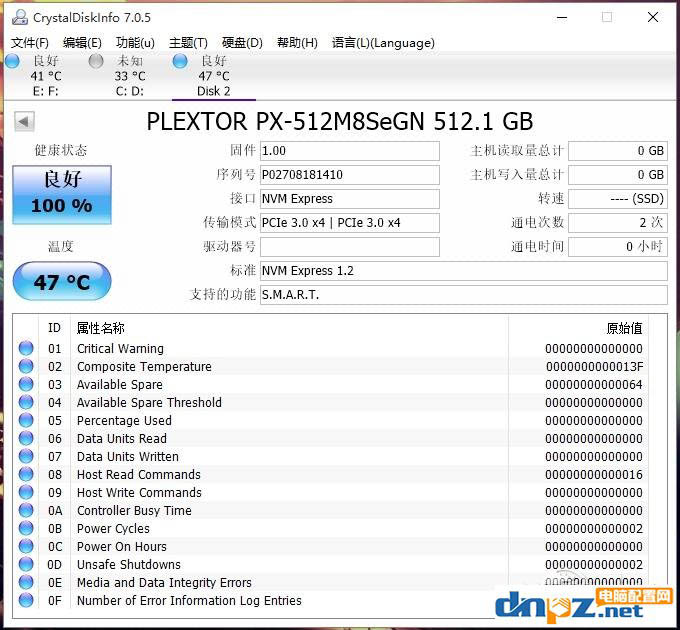Select the Composite Temperature raw value 0000000000013F
680x630 pixels.
pyautogui.click(x=594, y=366)
